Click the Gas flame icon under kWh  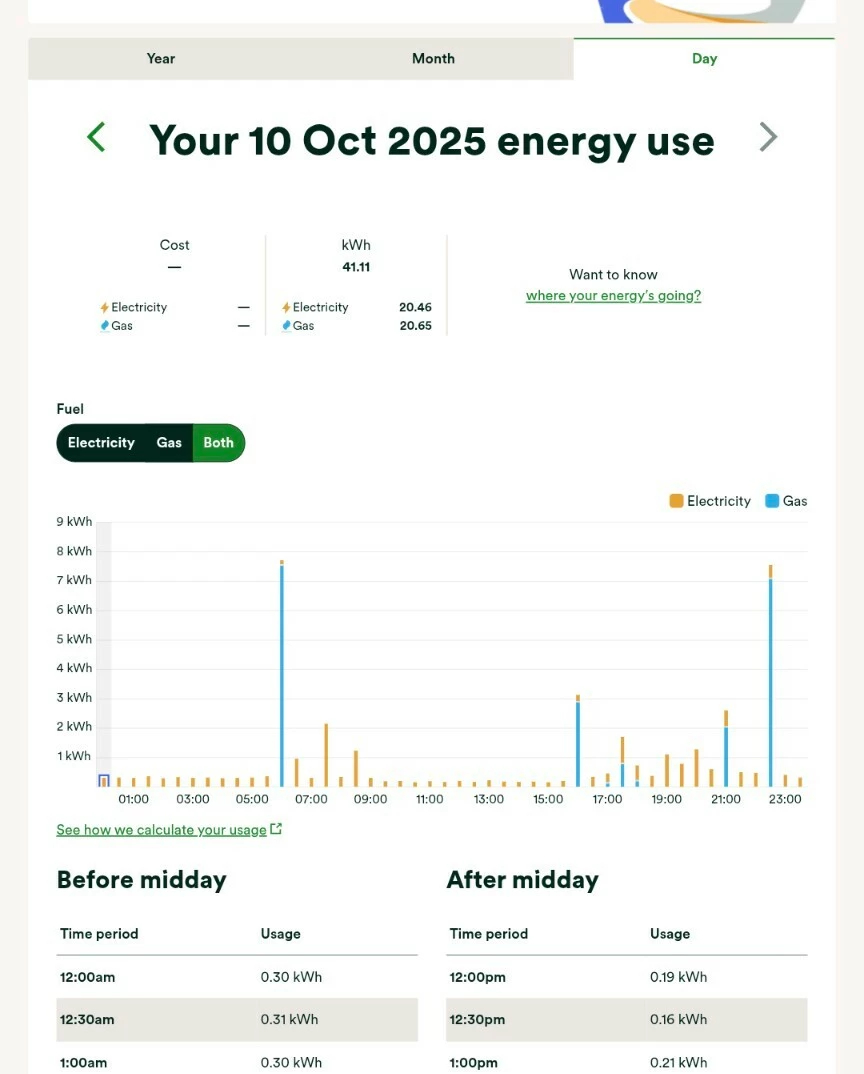(x=286, y=326)
